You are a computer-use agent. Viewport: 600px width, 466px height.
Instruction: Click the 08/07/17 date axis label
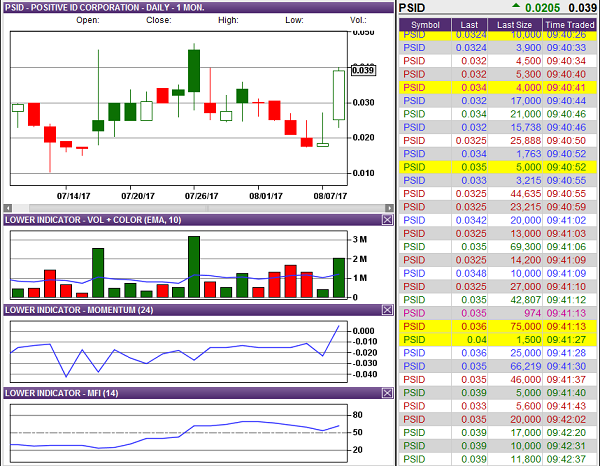tap(330, 196)
